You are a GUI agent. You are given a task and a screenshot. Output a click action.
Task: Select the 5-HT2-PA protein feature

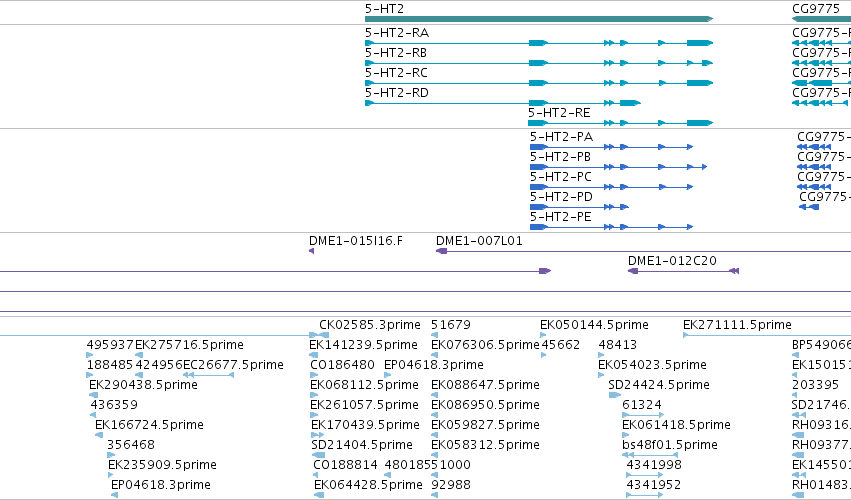coord(612,147)
